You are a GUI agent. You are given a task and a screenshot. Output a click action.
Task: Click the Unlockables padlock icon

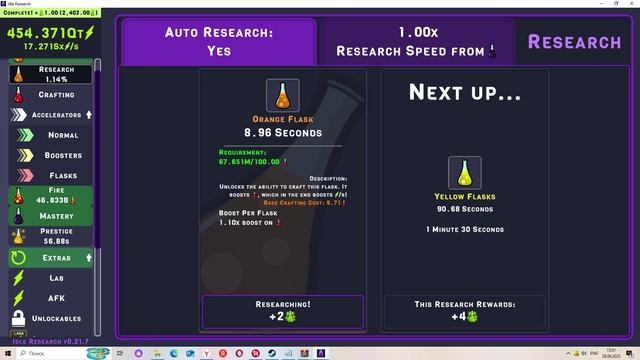tap(18, 318)
